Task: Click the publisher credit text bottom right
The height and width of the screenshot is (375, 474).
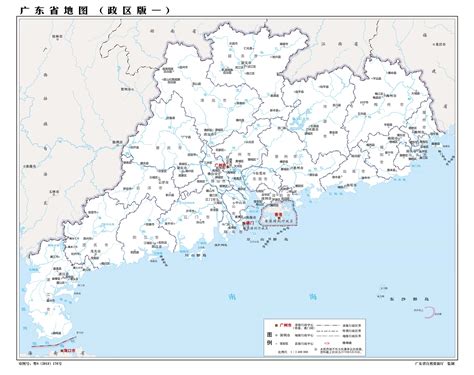Action: (x=434, y=363)
